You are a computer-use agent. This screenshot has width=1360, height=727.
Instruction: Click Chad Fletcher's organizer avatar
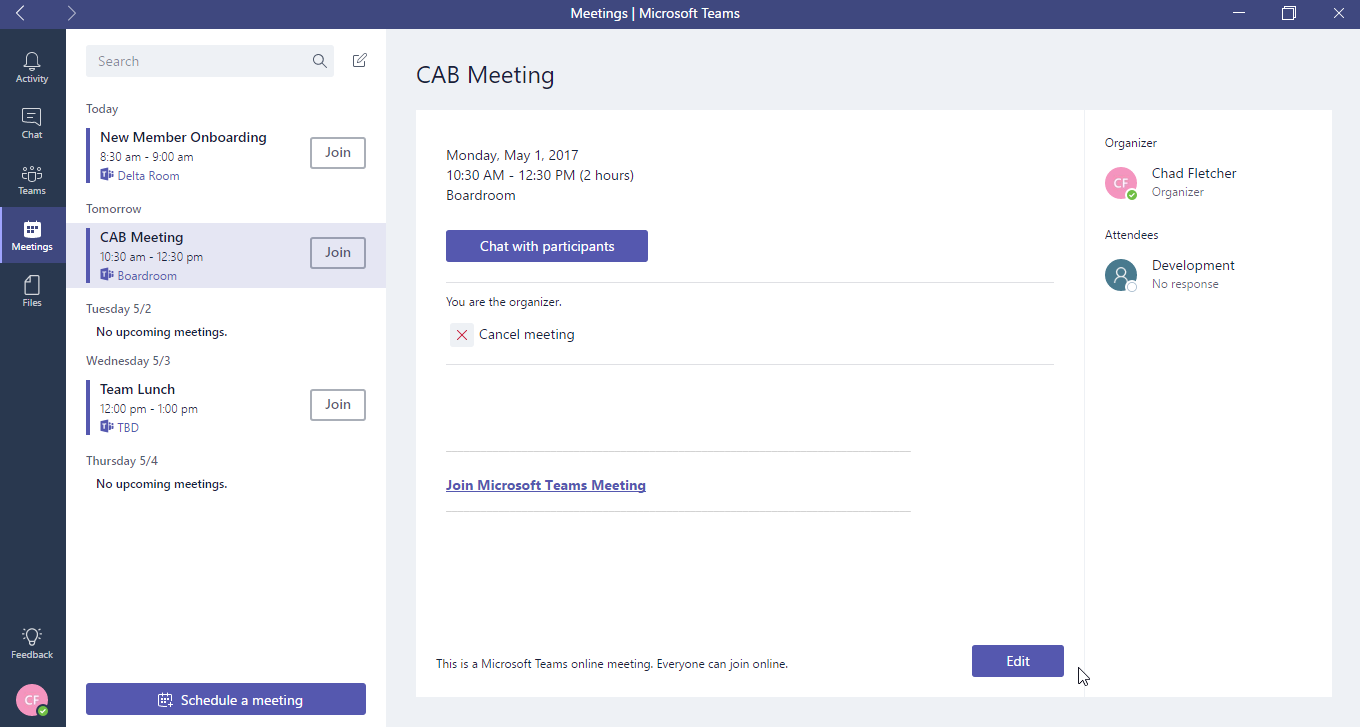(x=1121, y=183)
